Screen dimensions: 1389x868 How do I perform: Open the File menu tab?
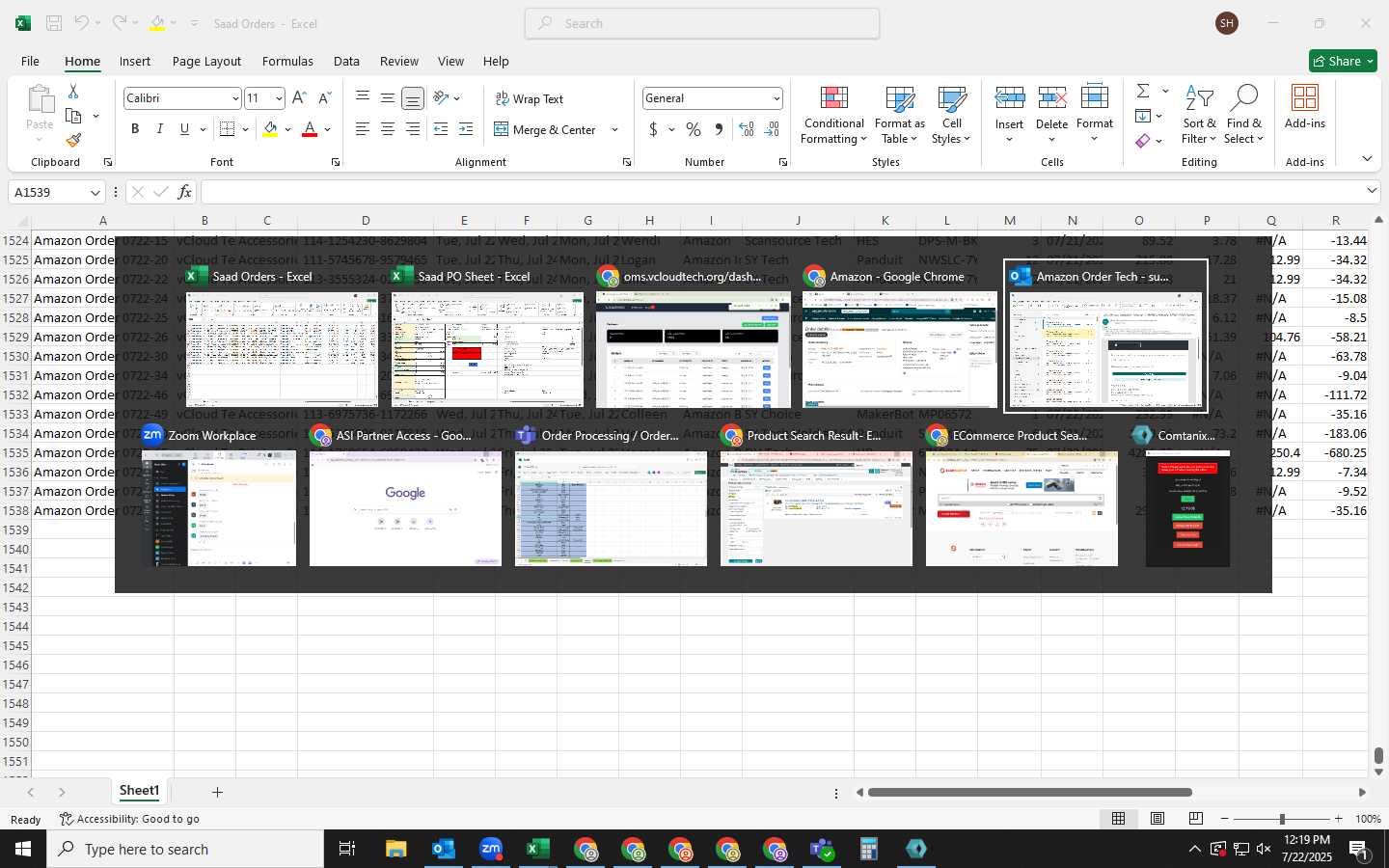point(31,61)
